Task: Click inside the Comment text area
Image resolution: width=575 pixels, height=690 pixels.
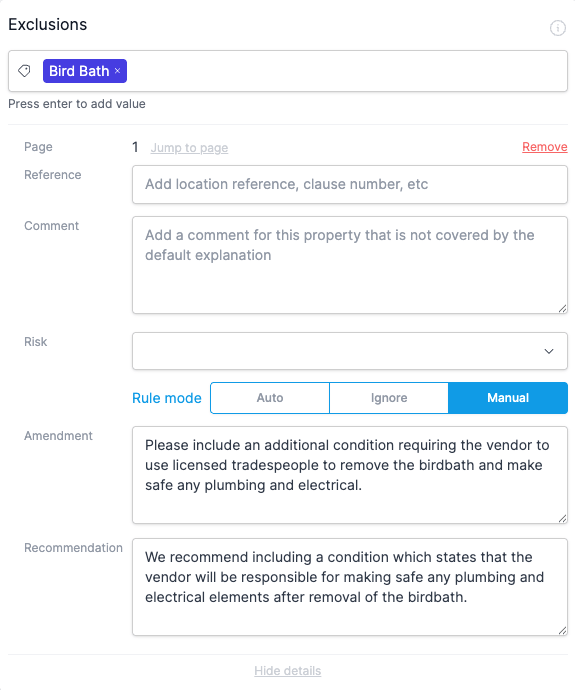Action: (350, 265)
